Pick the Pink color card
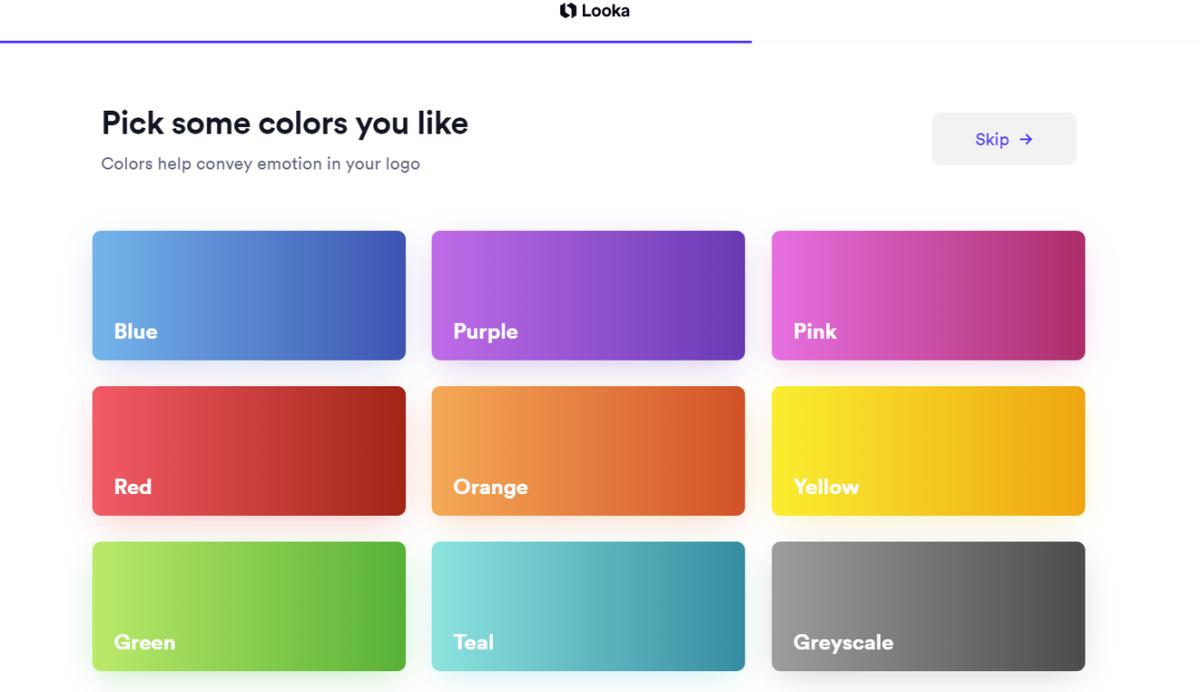This screenshot has height=692, width=1200. click(x=928, y=295)
